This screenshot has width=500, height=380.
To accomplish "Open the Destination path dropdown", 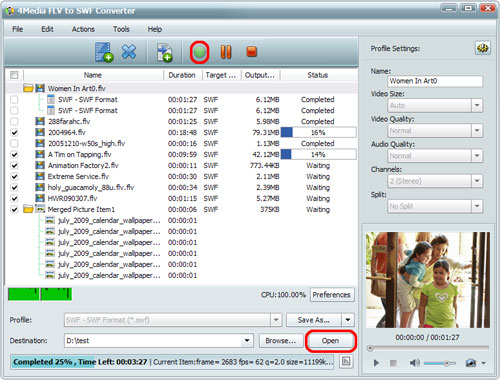I will [247, 341].
